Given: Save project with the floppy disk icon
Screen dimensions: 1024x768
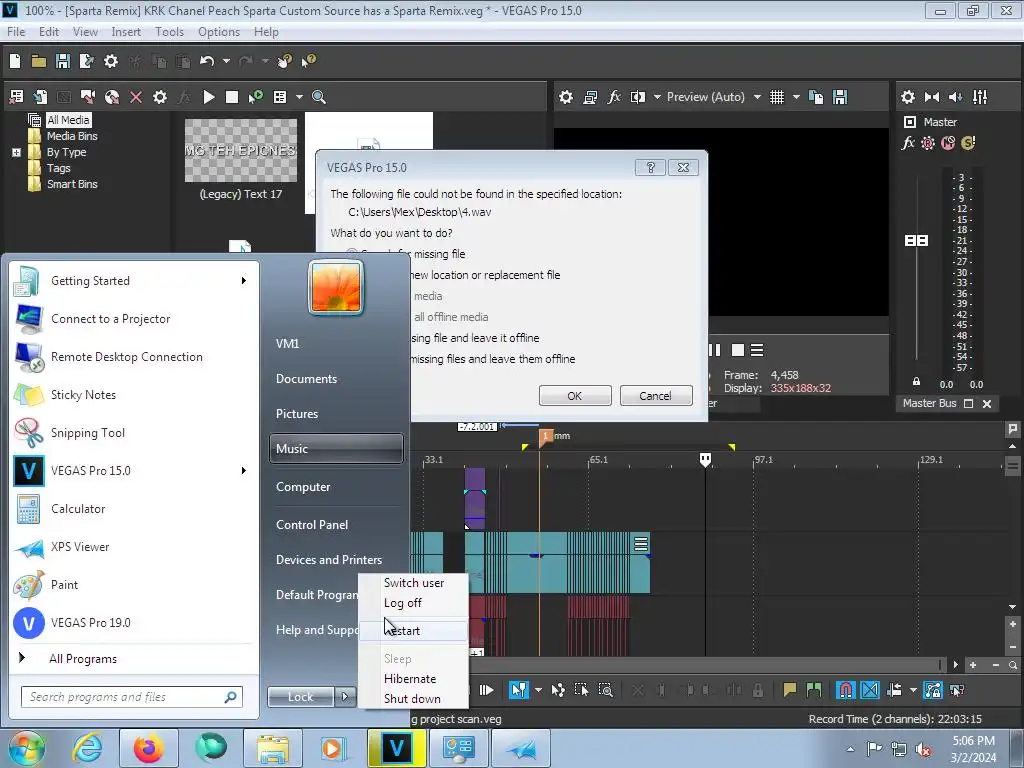Looking at the screenshot, I should [x=63, y=61].
